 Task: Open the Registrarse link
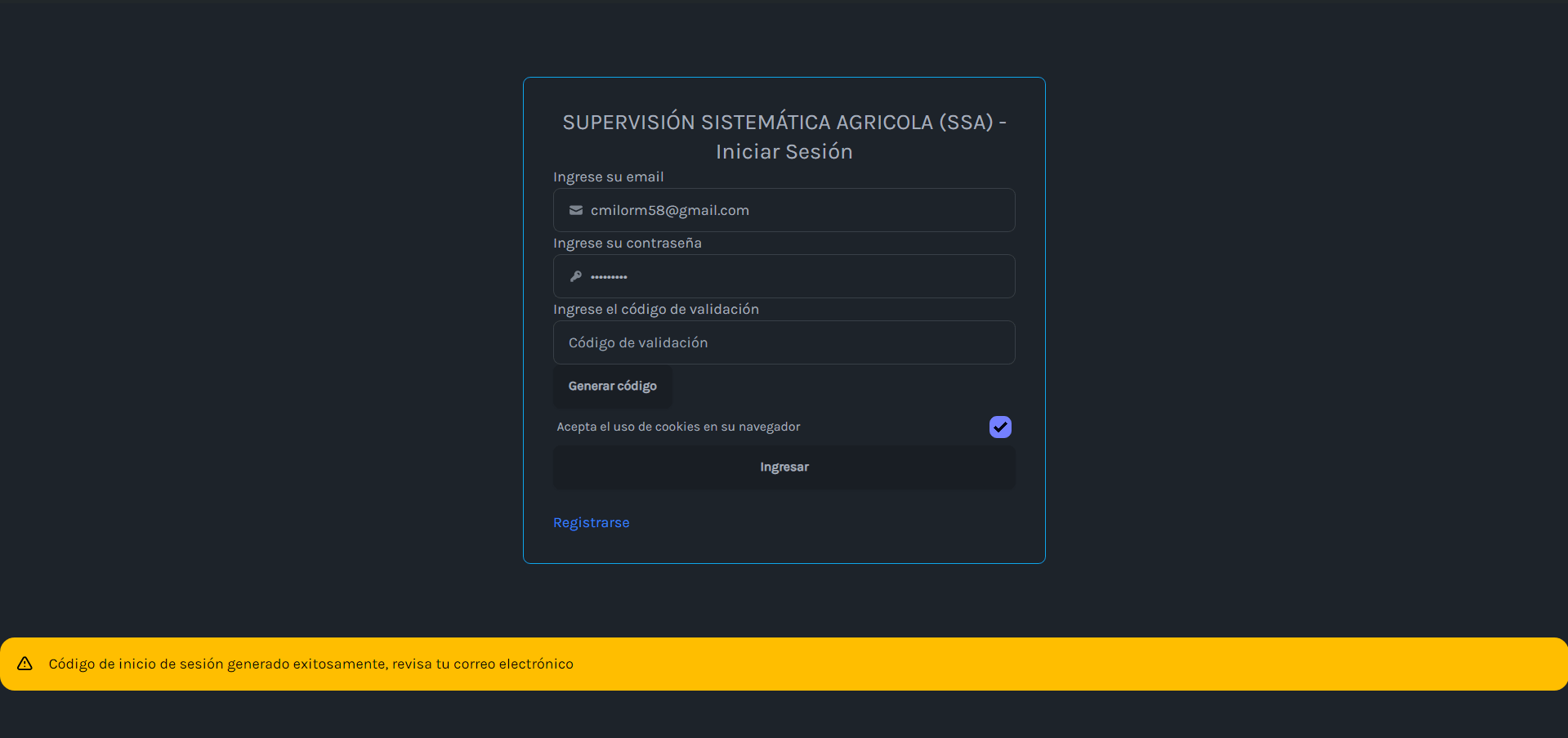[x=592, y=522]
